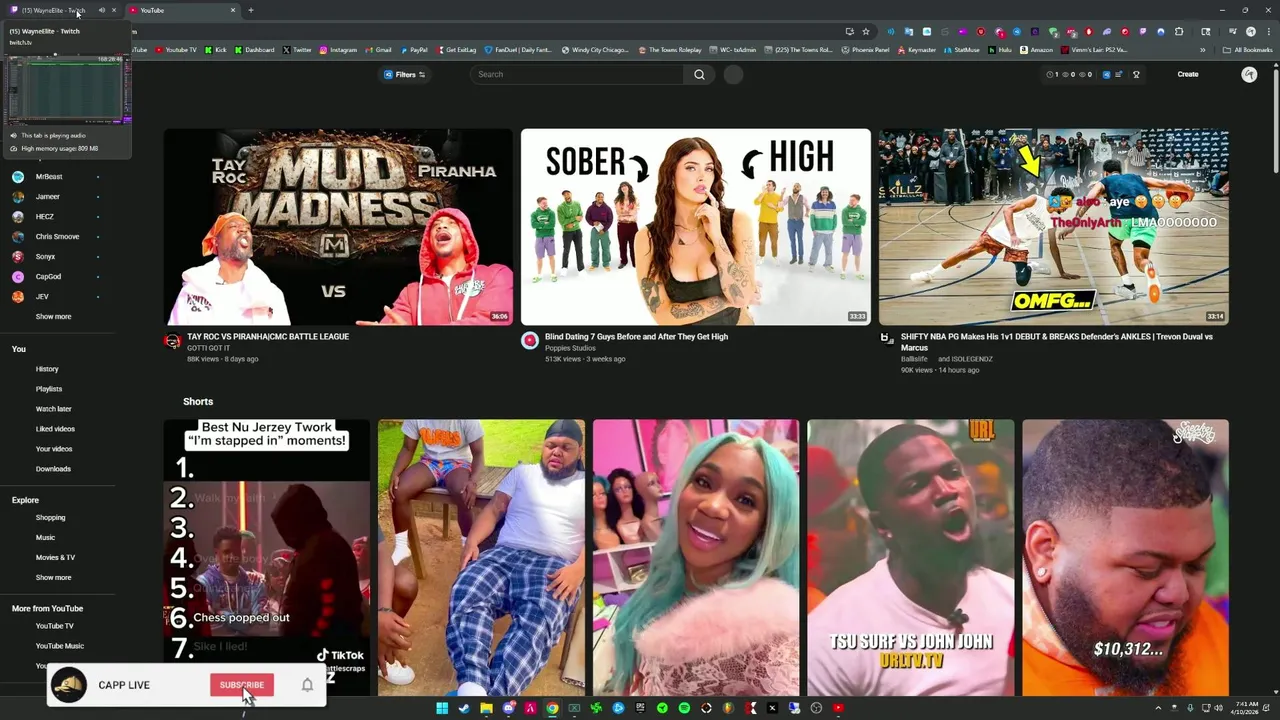Open MrBeast subscription channel
Screen dimensions: 1280x720
pyautogui.click(x=48, y=177)
